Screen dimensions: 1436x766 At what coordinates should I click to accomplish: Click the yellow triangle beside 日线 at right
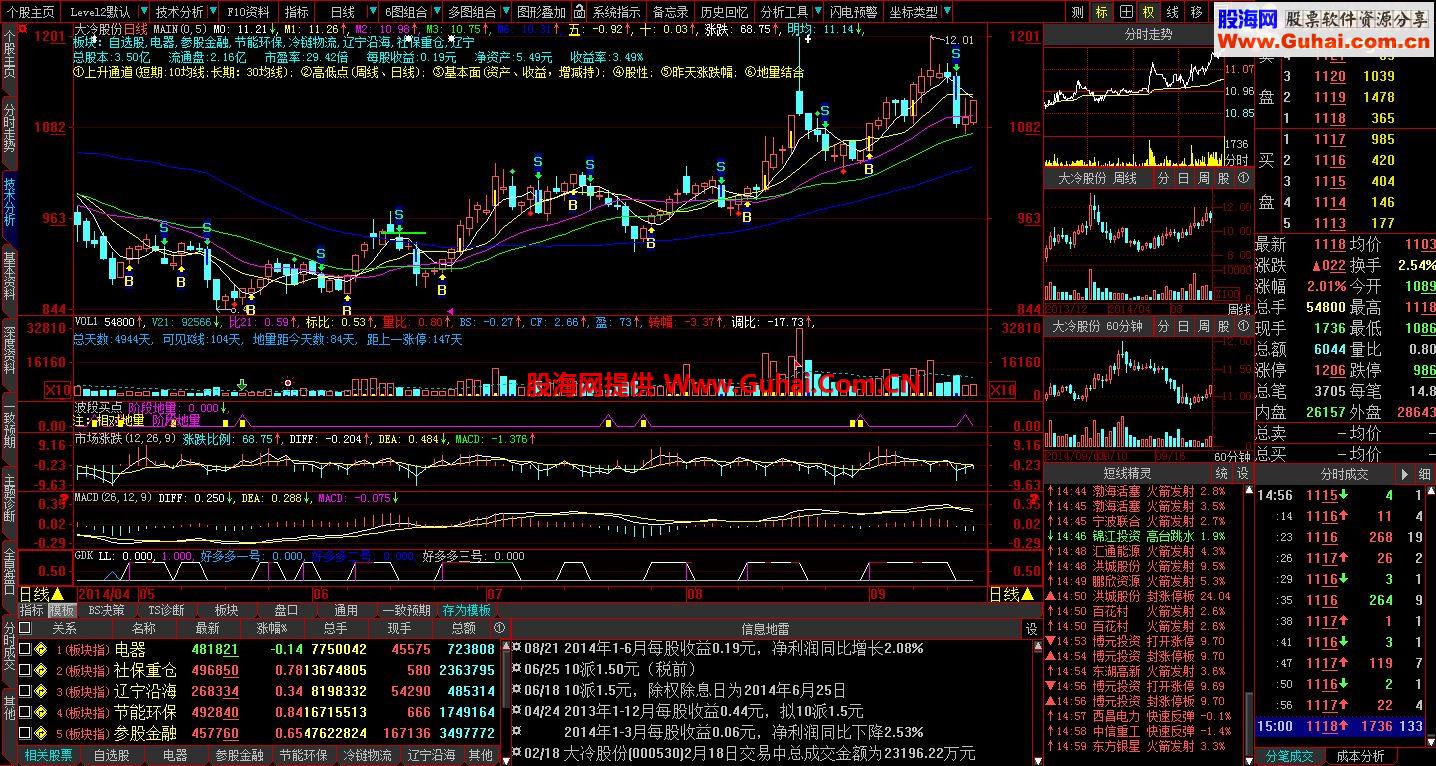(1027, 594)
